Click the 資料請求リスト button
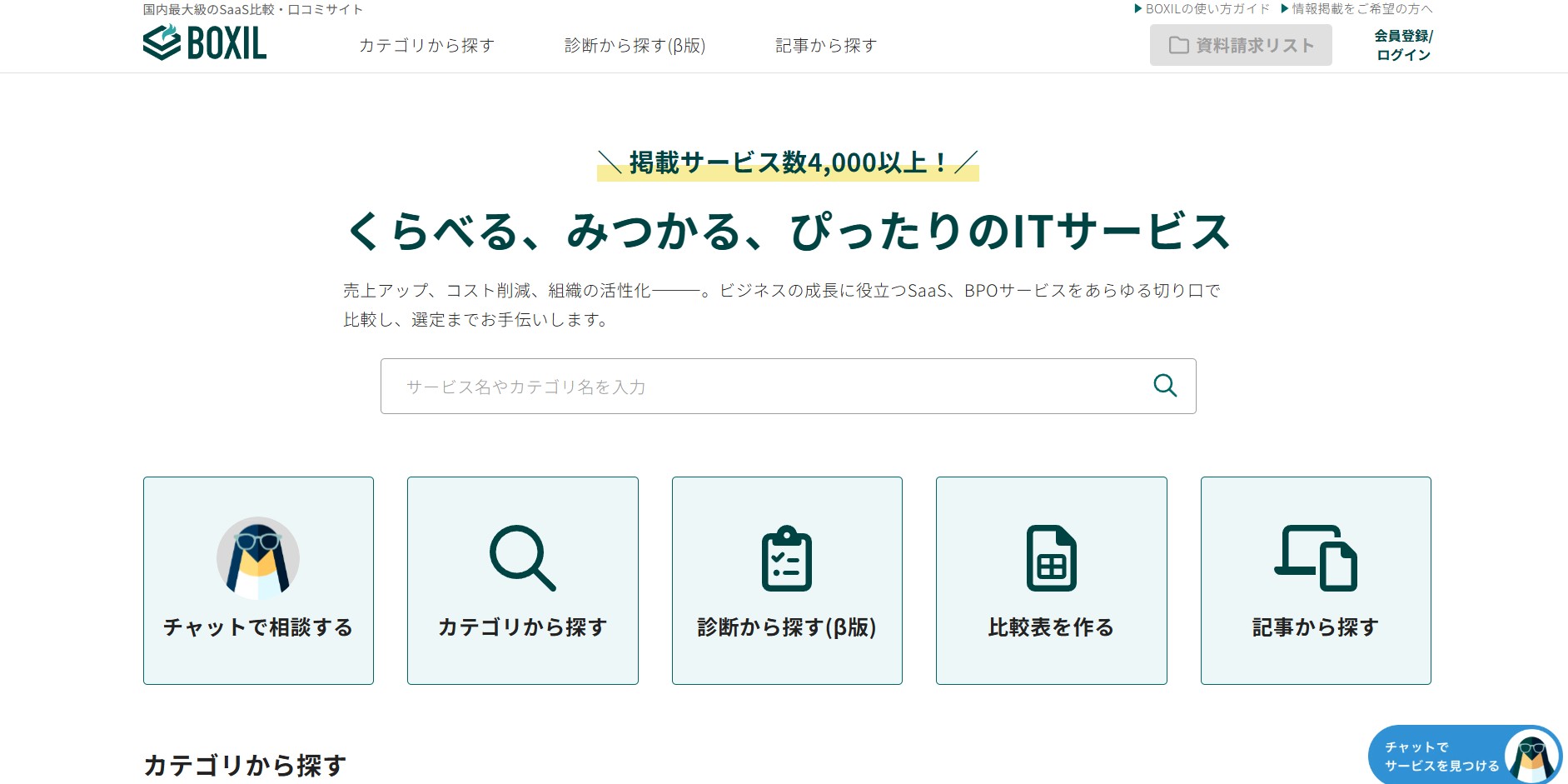Image resolution: width=1568 pixels, height=784 pixels. pos(1241,45)
